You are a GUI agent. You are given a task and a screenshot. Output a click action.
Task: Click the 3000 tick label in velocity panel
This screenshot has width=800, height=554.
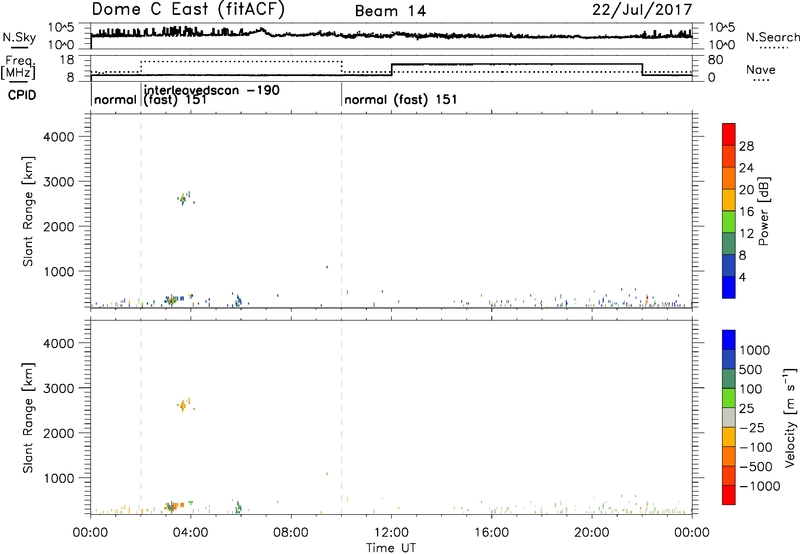click(58, 388)
